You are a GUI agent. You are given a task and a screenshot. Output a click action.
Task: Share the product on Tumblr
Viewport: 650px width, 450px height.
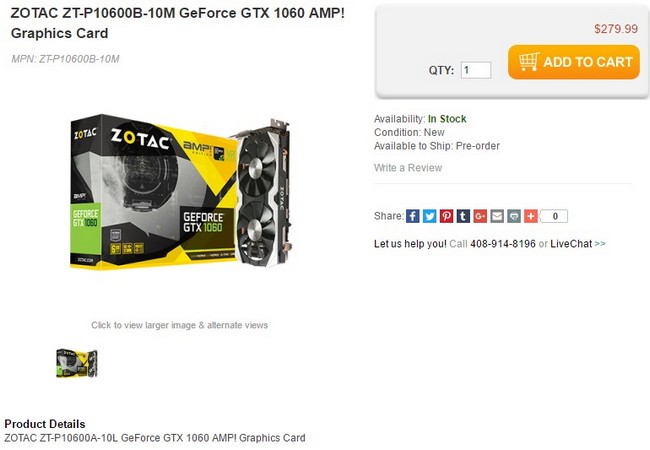pos(463,216)
